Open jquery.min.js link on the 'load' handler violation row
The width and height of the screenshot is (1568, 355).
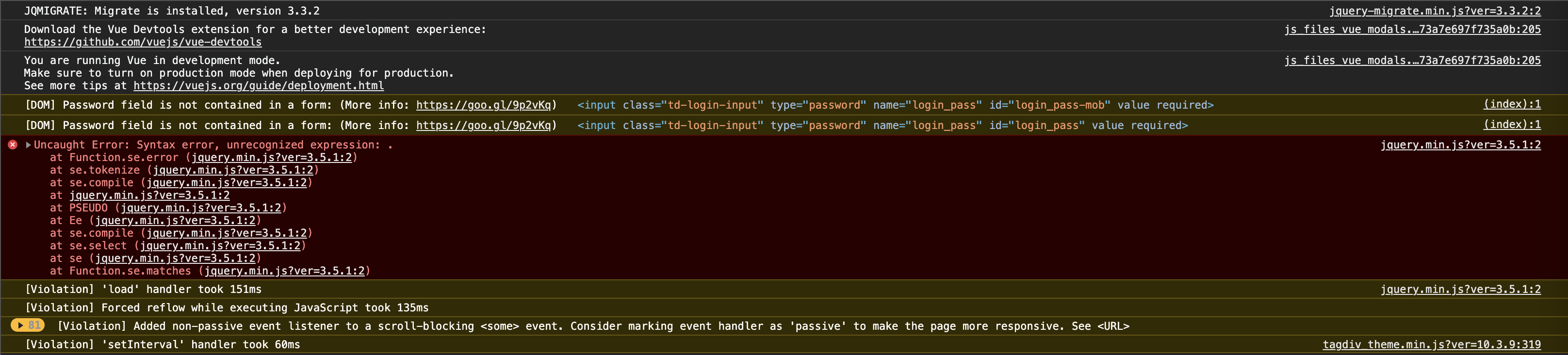click(x=1460, y=289)
